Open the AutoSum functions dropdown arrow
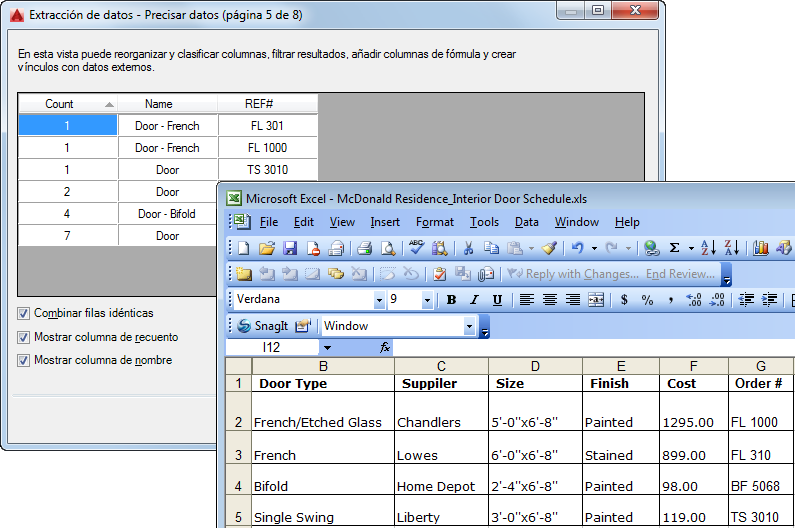Viewport: 797px width, 529px height. pyautogui.click(x=691, y=248)
